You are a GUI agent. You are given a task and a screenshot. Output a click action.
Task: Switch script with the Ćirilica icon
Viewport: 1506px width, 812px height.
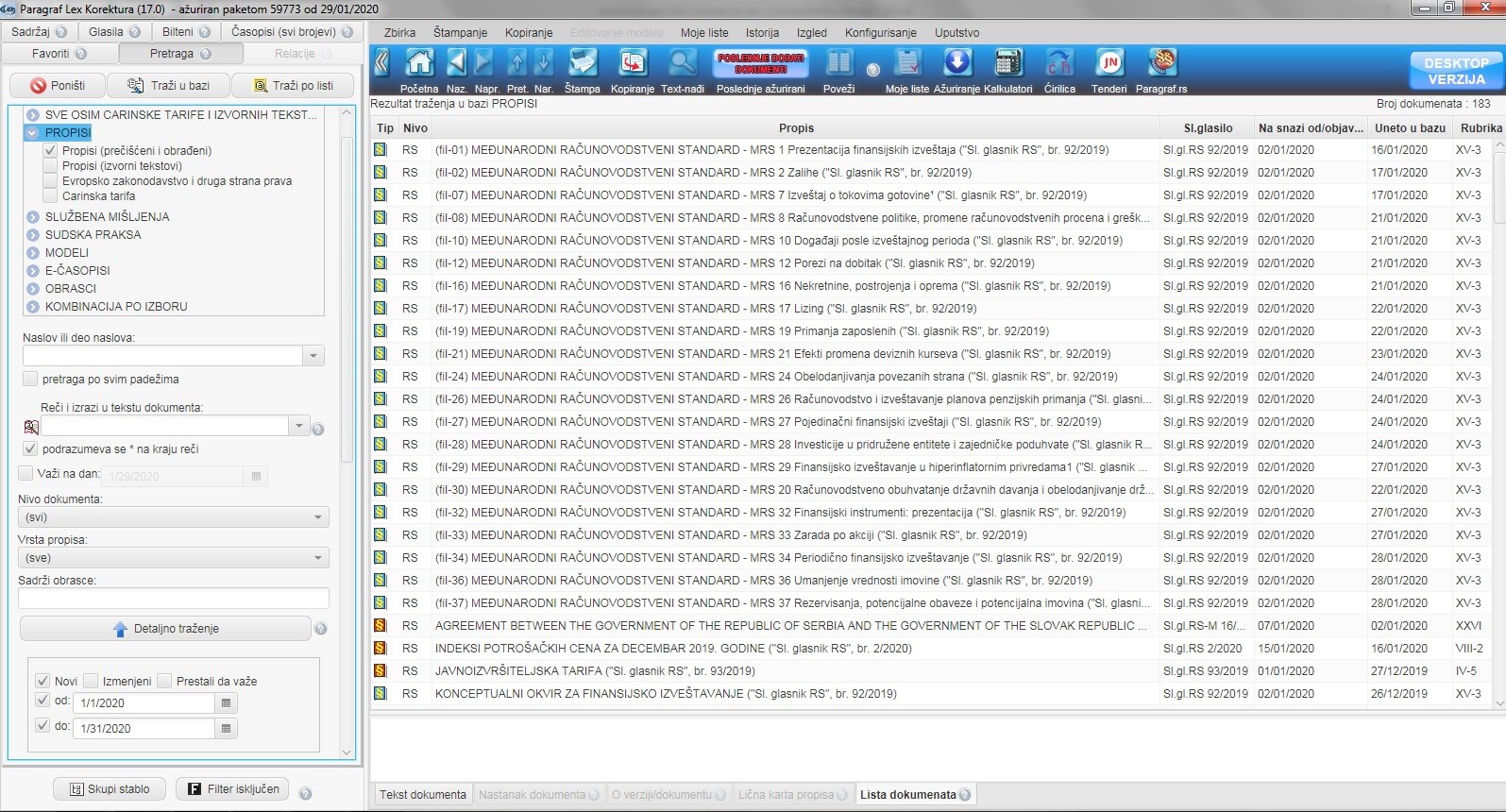tap(1059, 64)
